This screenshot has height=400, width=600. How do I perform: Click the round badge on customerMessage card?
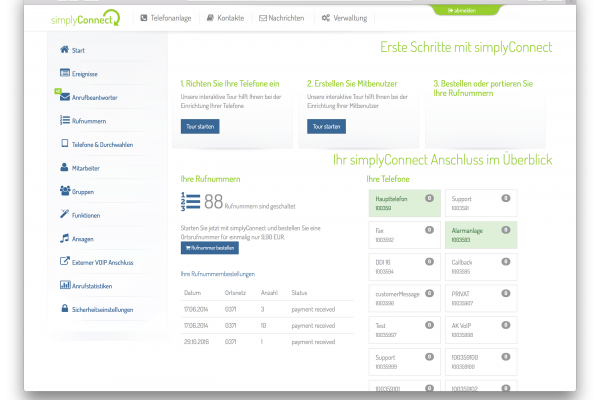[x=429, y=294]
